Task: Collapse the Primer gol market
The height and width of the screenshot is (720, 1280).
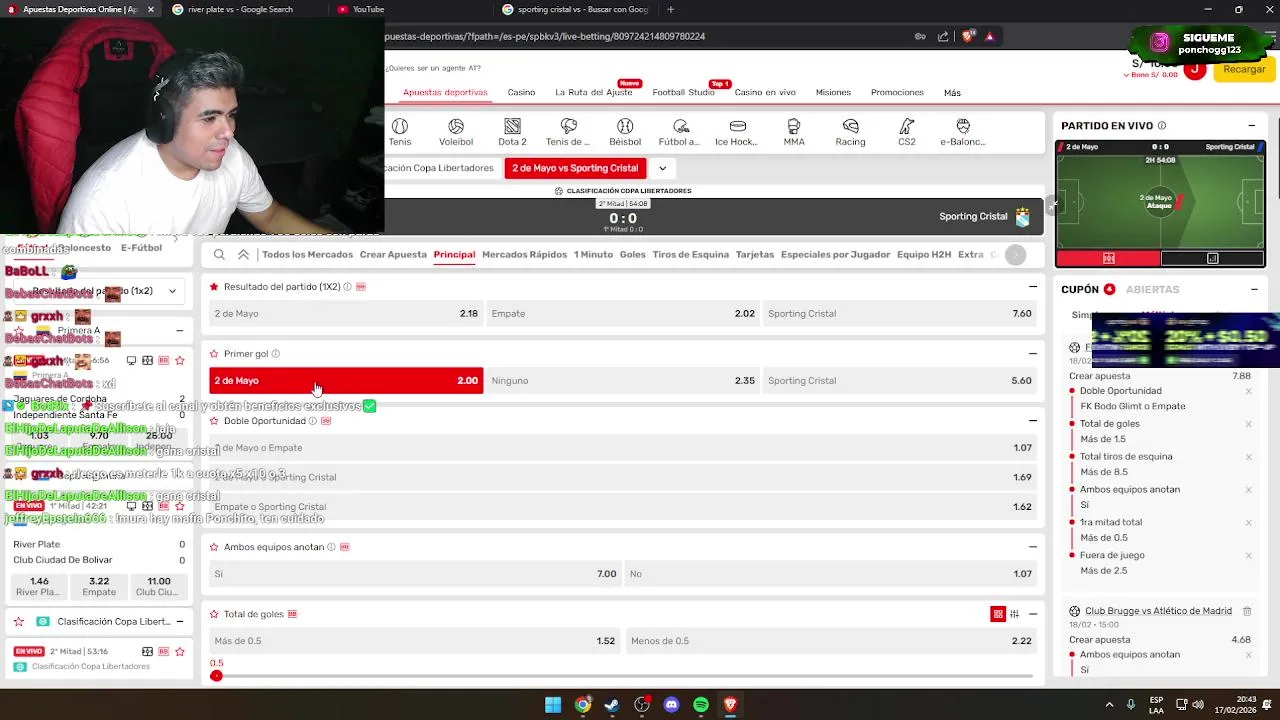Action: pyautogui.click(x=1033, y=354)
